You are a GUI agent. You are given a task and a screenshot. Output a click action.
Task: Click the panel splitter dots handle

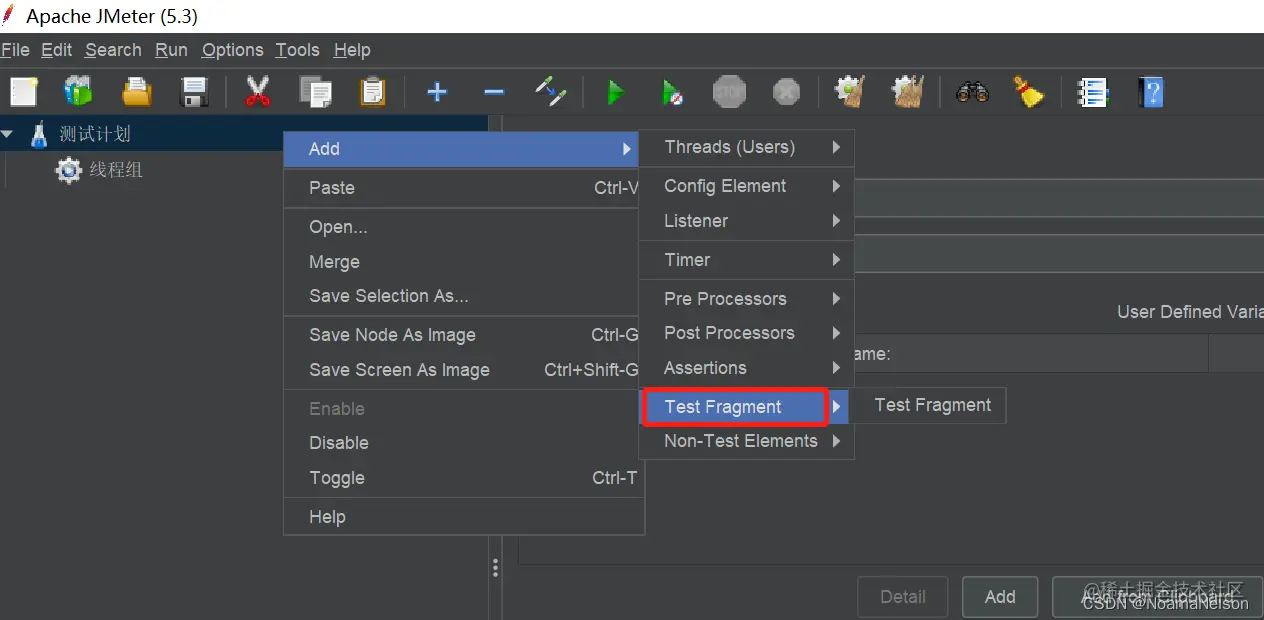(x=495, y=568)
